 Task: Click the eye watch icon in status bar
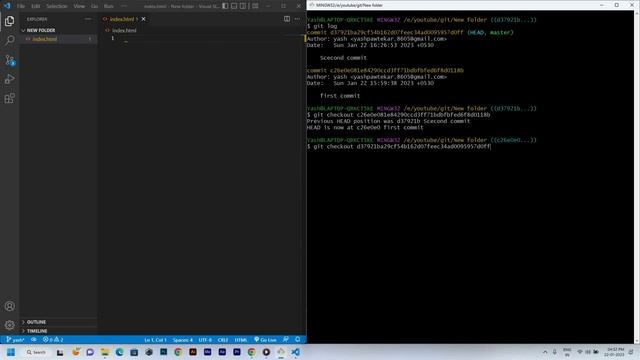point(33,340)
